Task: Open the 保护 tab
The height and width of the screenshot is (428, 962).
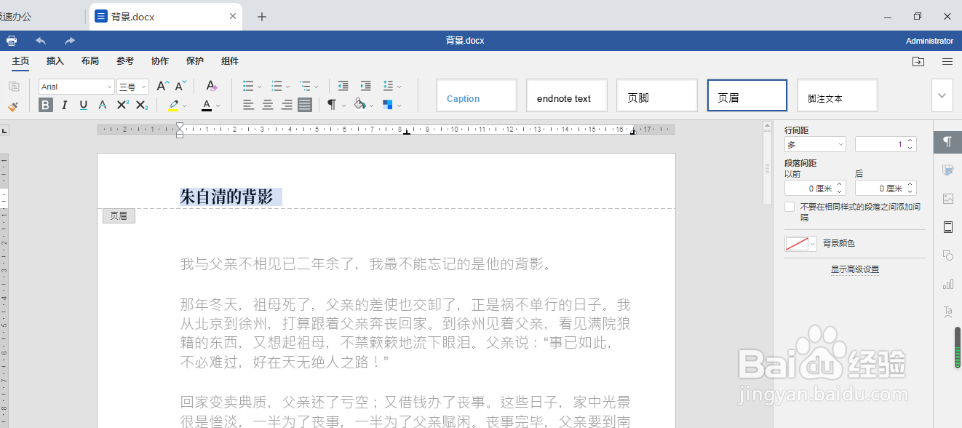Action: pos(195,61)
